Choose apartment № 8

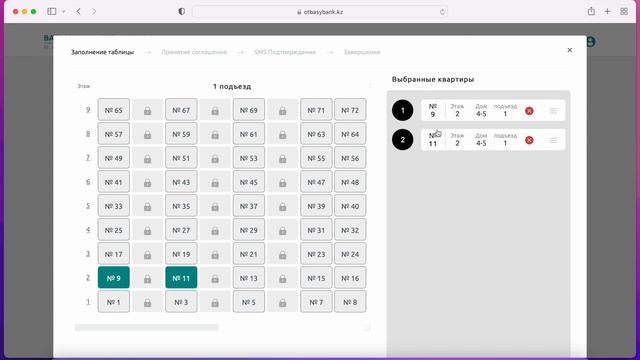coord(350,302)
